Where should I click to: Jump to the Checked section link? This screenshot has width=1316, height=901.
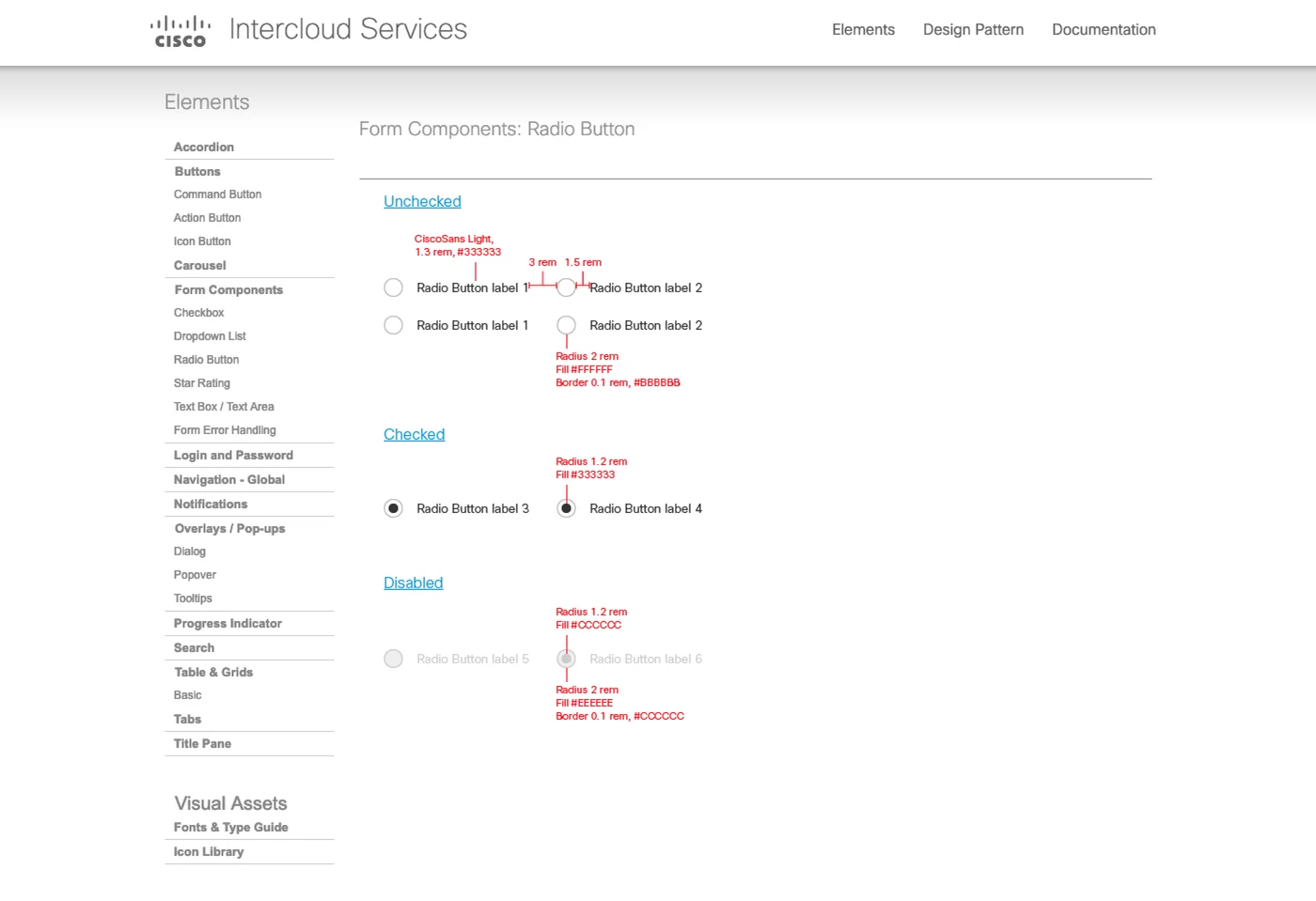[x=414, y=434]
